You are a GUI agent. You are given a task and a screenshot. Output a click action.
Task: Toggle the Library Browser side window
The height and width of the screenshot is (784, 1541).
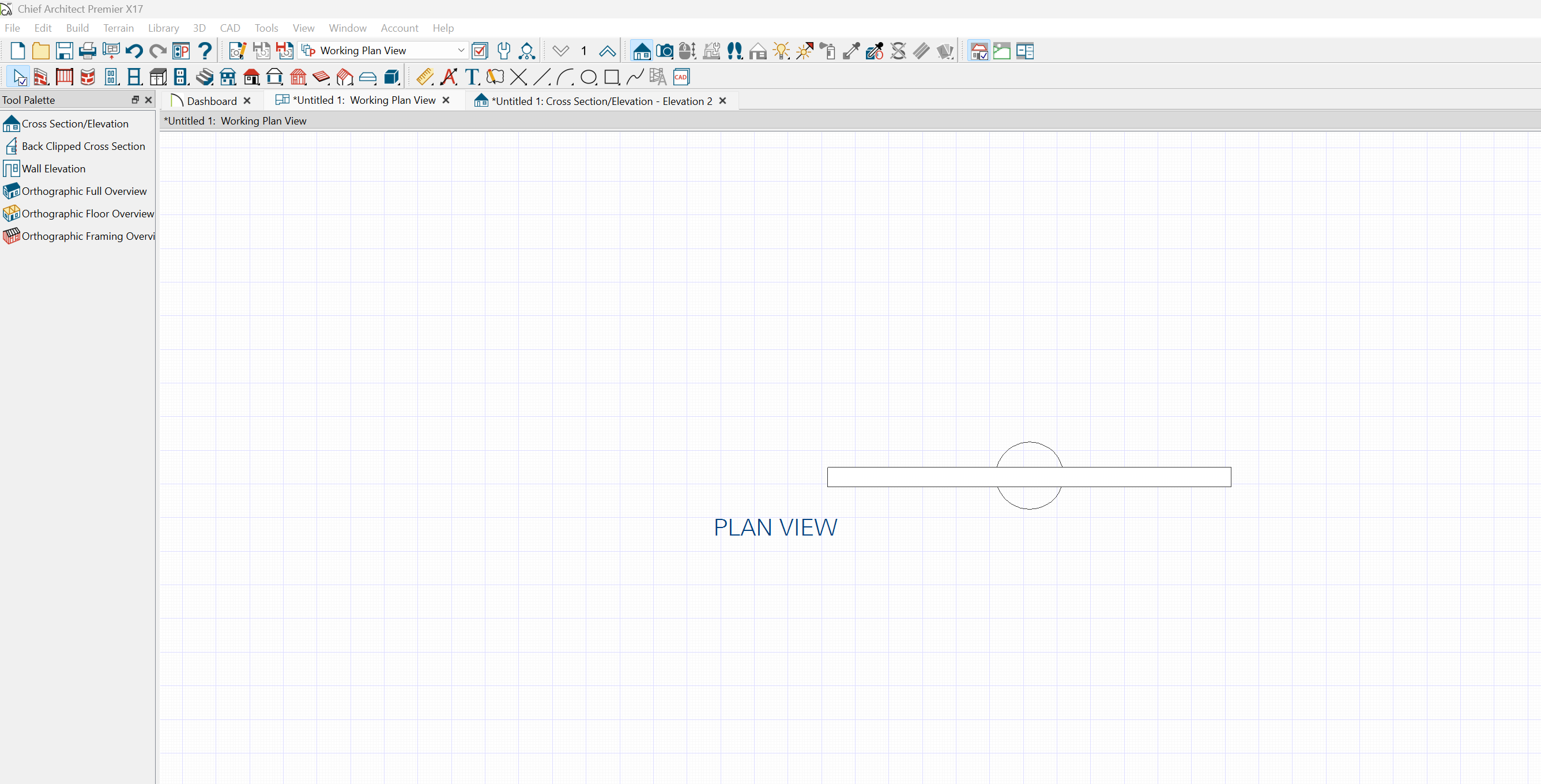pos(979,51)
